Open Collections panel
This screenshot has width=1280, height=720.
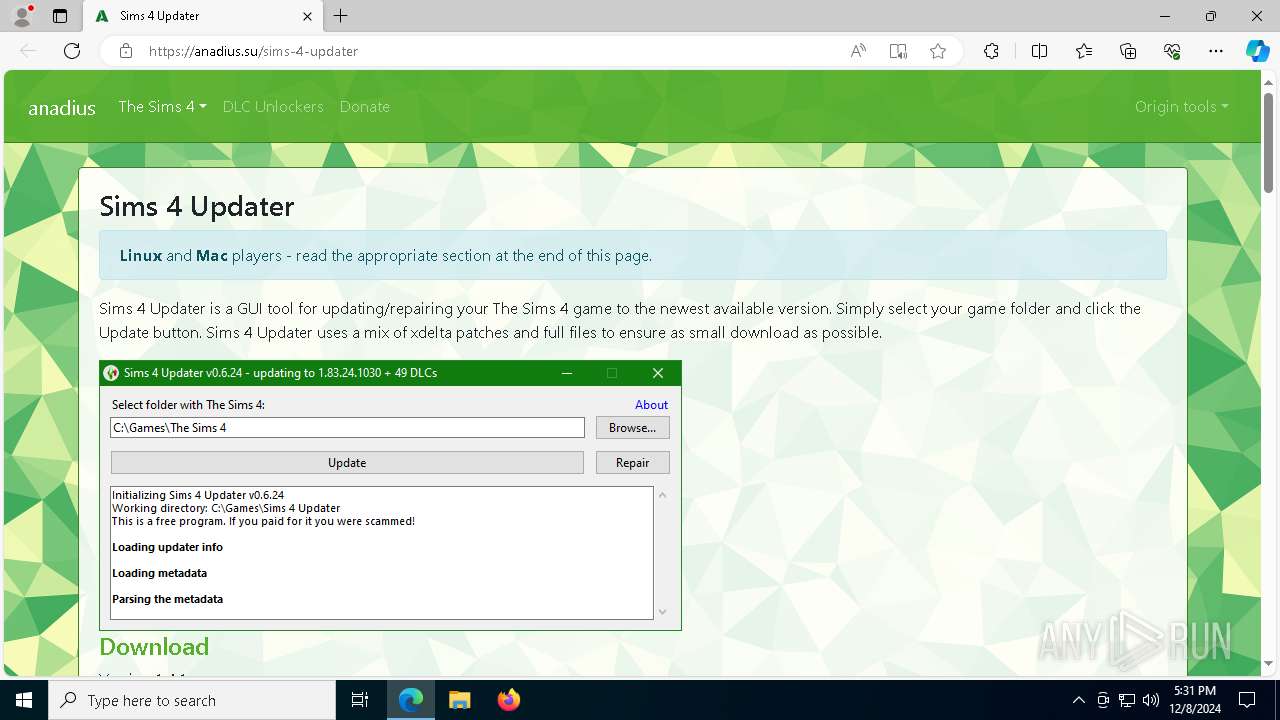pyautogui.click(x=1128, y=51)
